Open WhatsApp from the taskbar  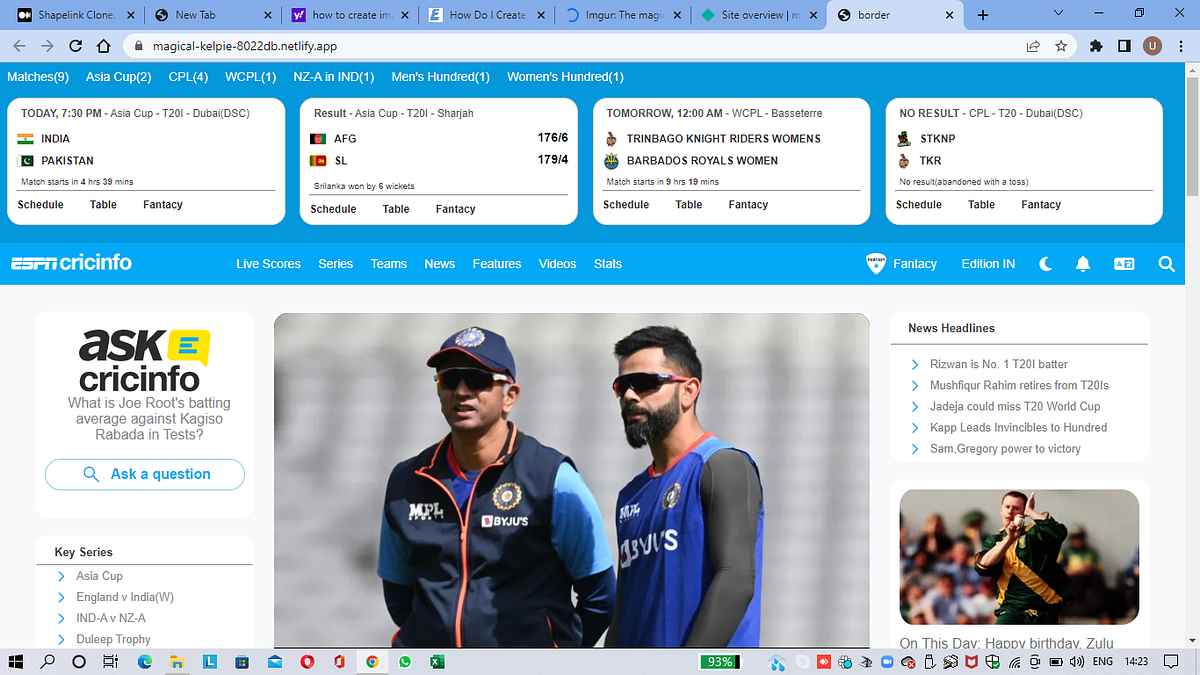pos(405,661)
